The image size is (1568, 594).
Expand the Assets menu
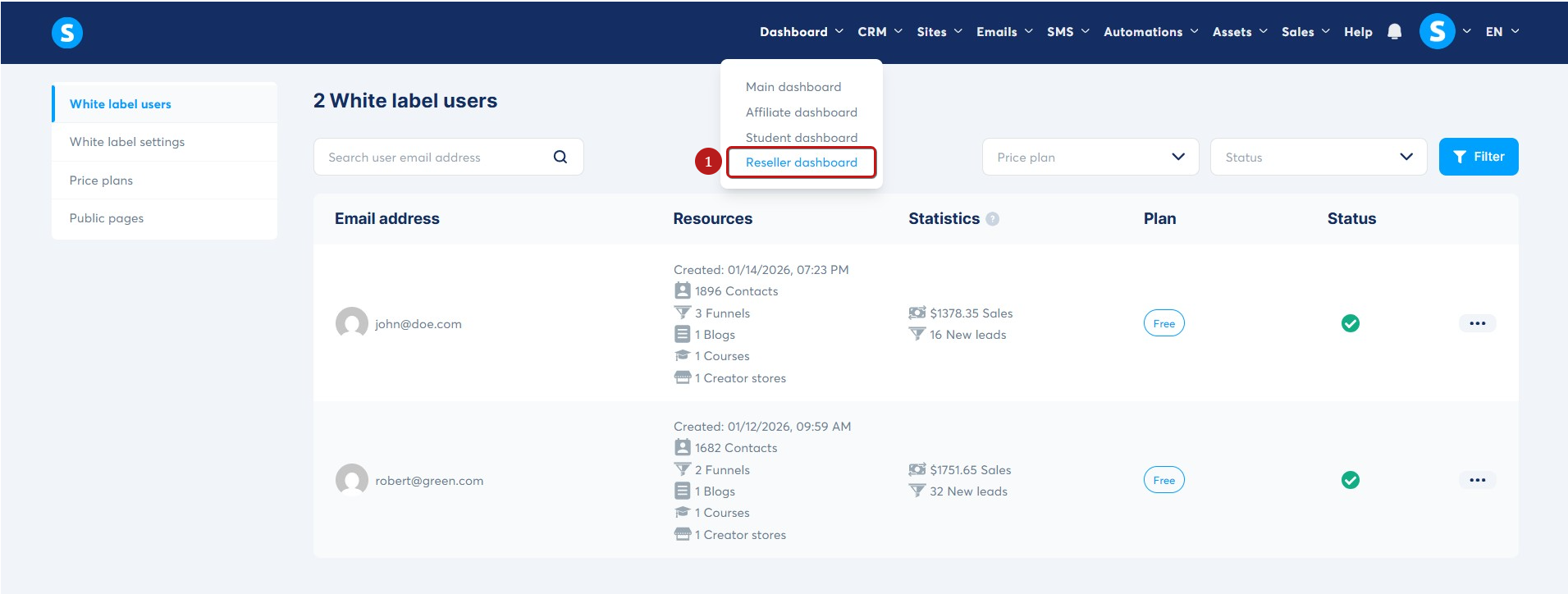(x=1240, y=32)
